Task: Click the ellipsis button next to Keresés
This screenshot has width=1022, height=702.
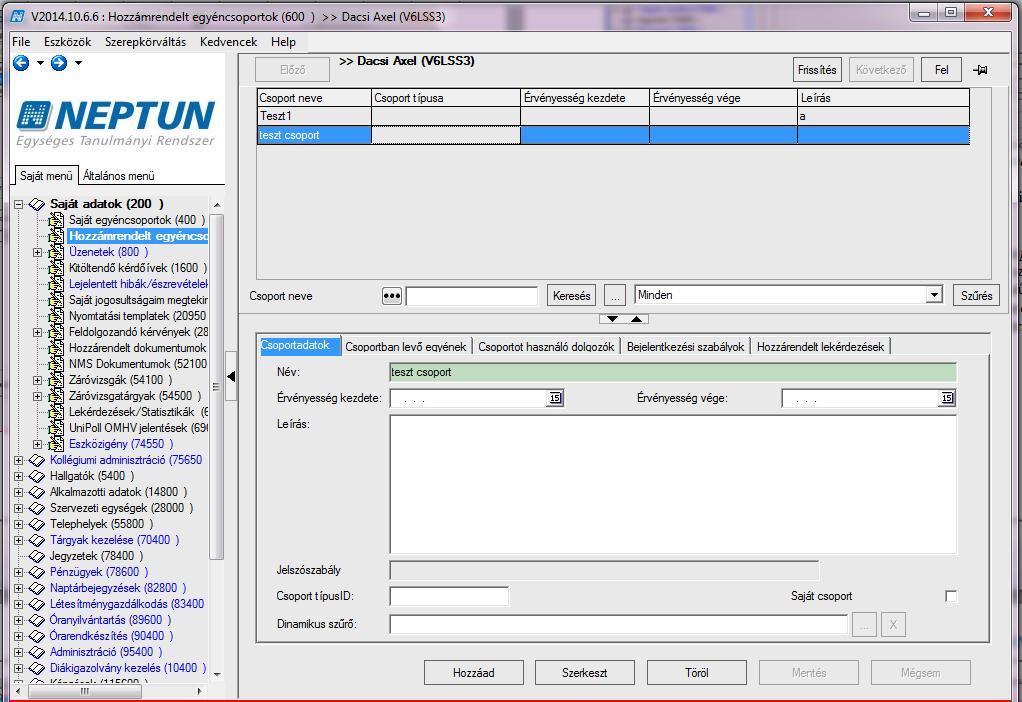Action: (x=615, y=296)
